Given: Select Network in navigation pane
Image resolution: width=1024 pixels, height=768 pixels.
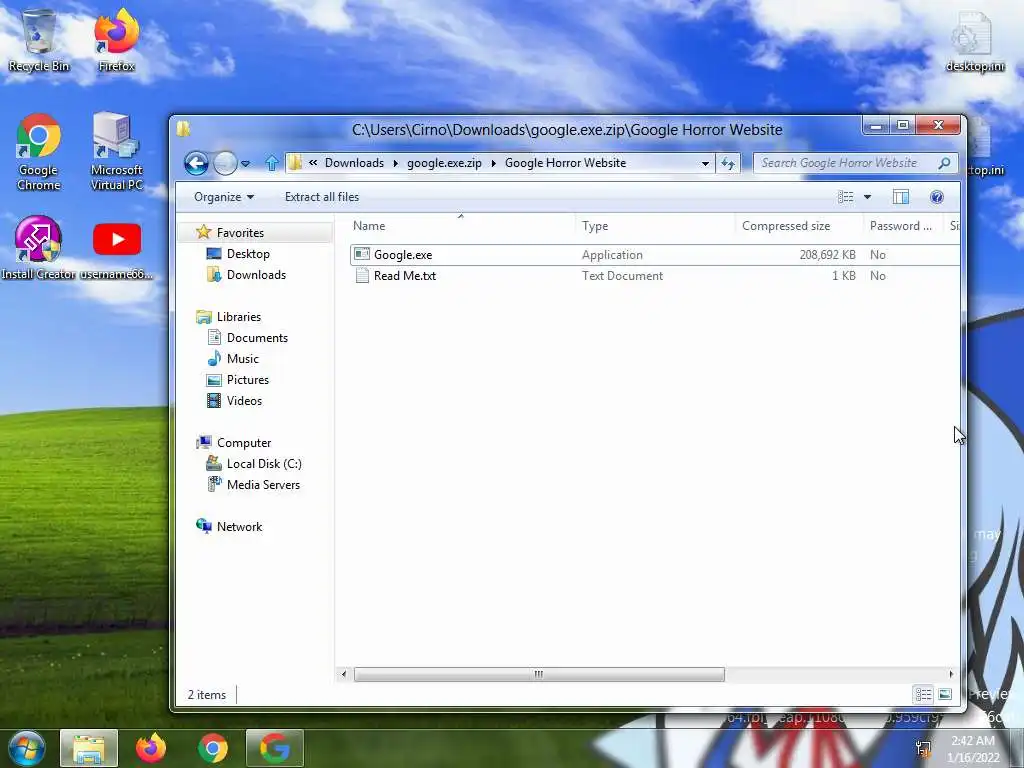Looking at the screenshot, I should tap(239, 526).
